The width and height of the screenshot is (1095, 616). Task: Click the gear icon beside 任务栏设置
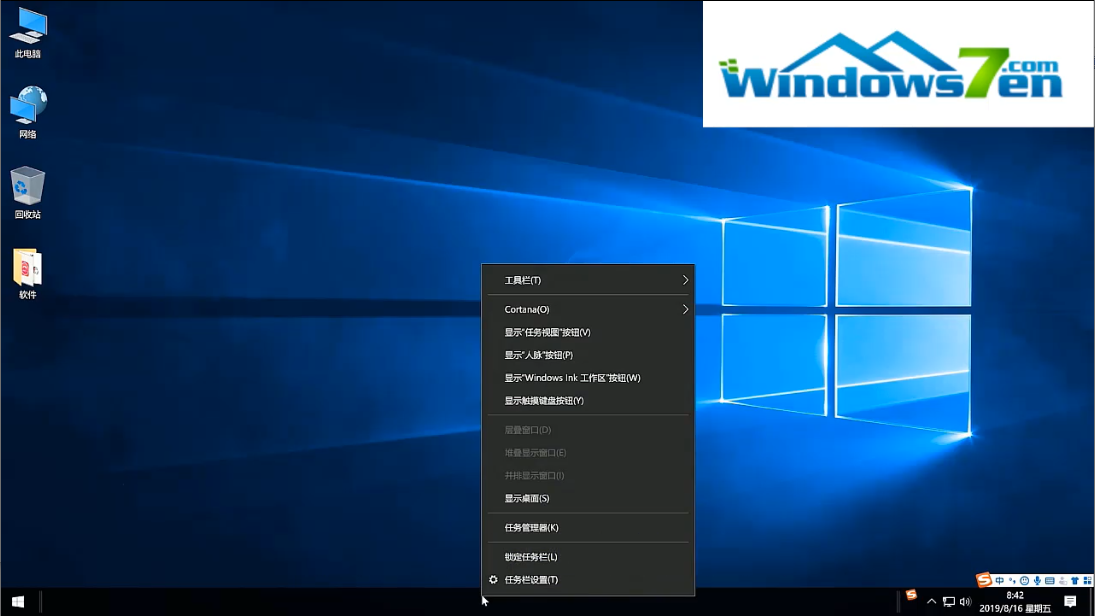(493, 580)
